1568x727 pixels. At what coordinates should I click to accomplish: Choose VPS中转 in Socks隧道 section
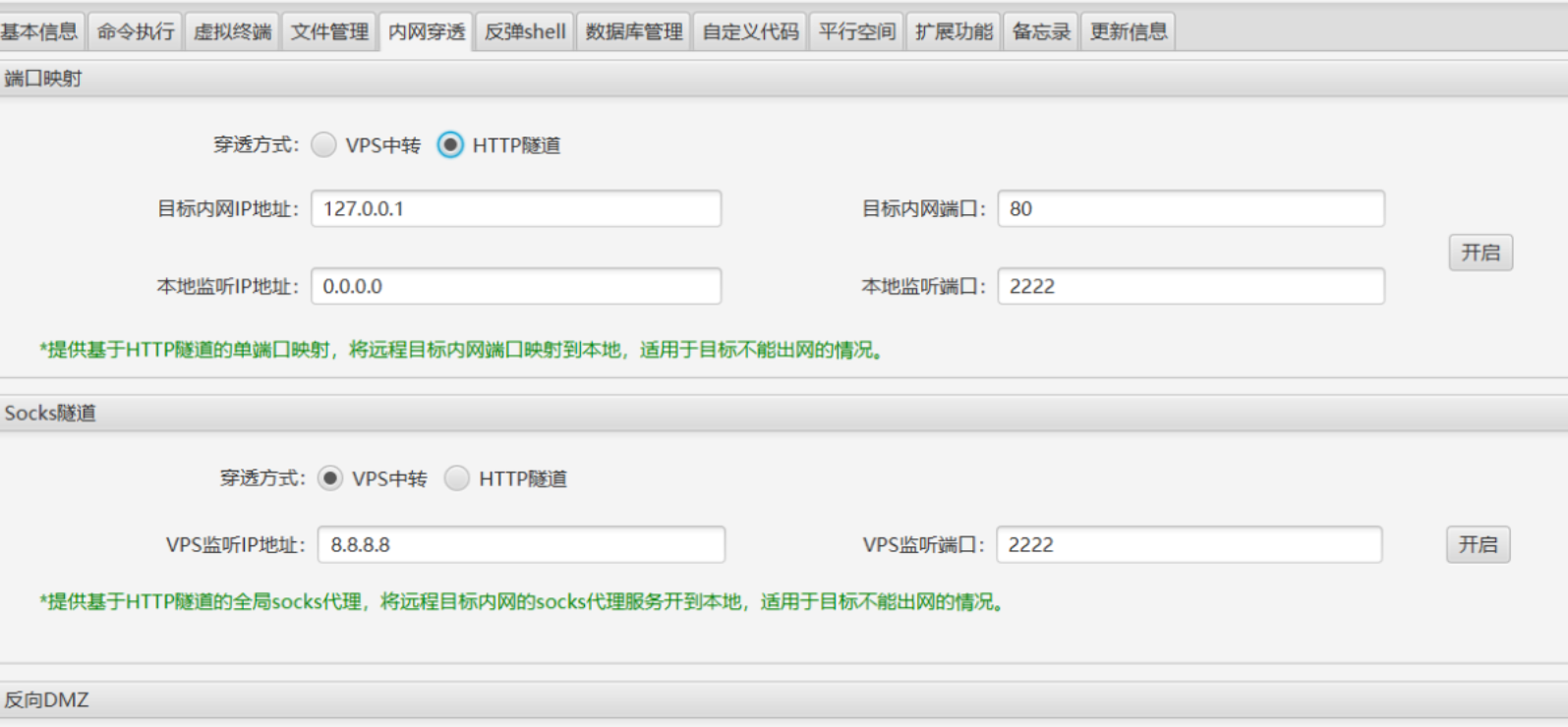point(330,478)
